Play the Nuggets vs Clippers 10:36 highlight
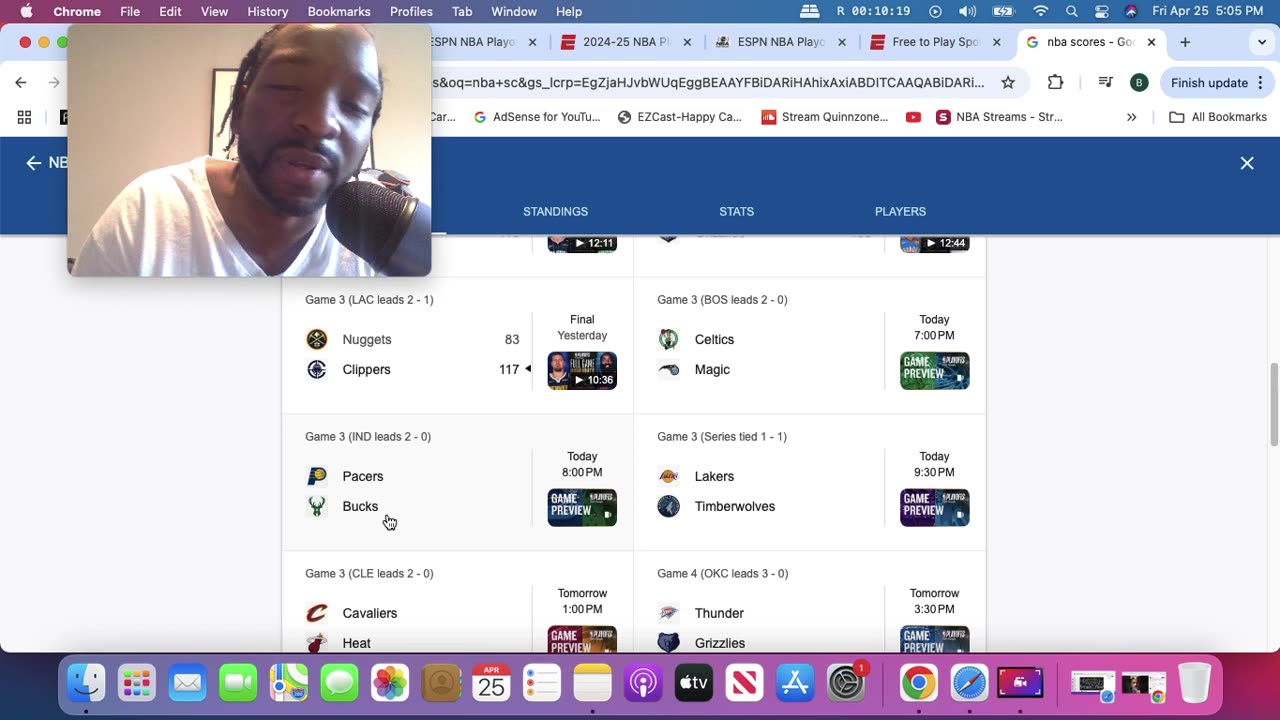Viewport: 1280px width, 720px height. click(x=582, y=371)
